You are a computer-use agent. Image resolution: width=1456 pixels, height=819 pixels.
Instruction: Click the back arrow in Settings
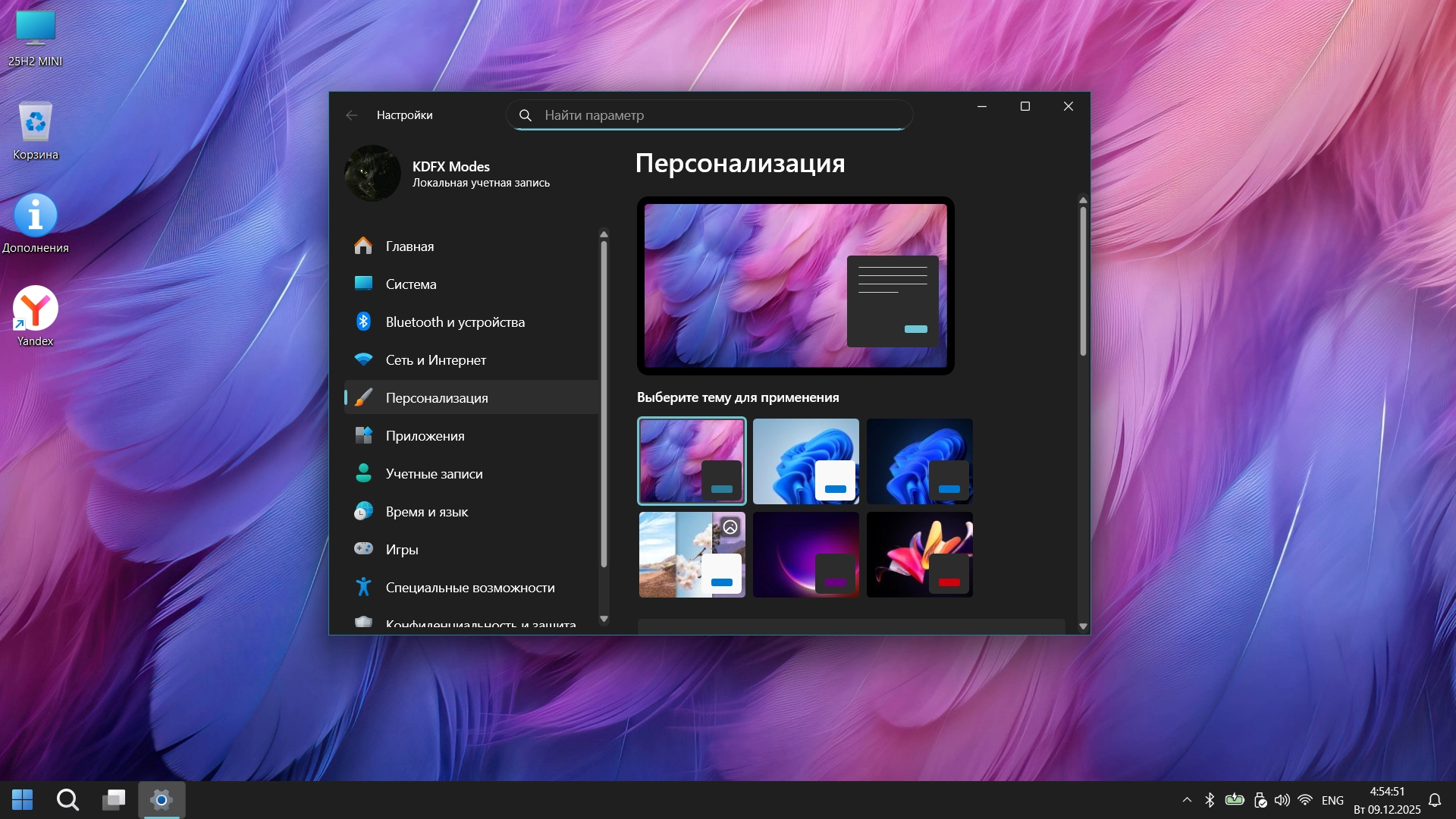pos(351,115)
